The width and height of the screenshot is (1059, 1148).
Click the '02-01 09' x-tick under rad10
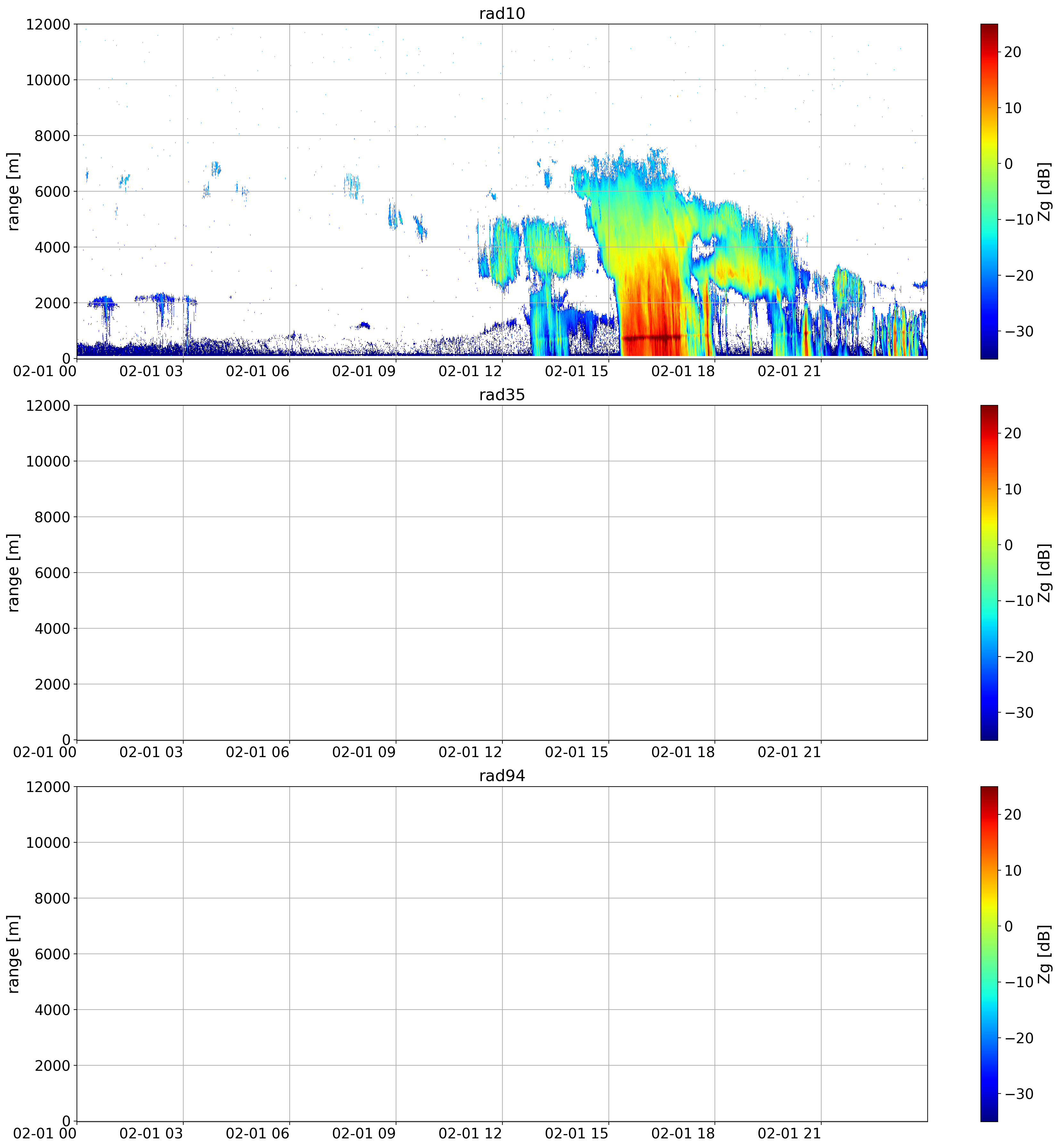tap(364, 371)
